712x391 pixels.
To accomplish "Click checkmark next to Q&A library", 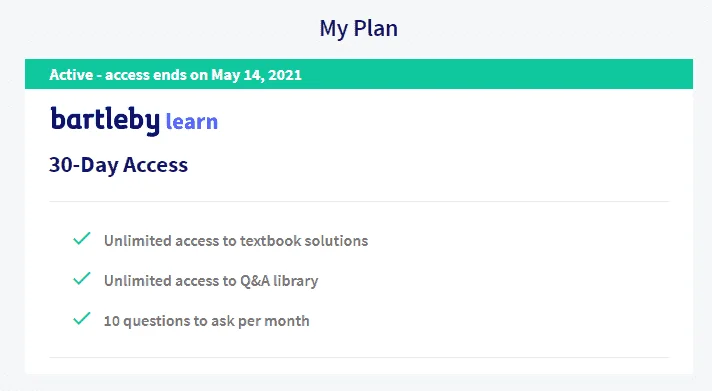I will [82, 279].
